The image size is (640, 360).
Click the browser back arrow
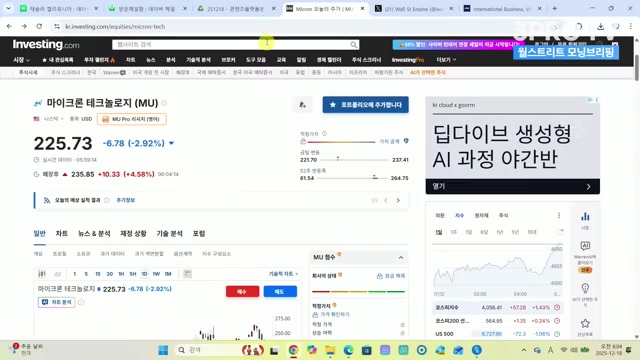coord(9,26)
